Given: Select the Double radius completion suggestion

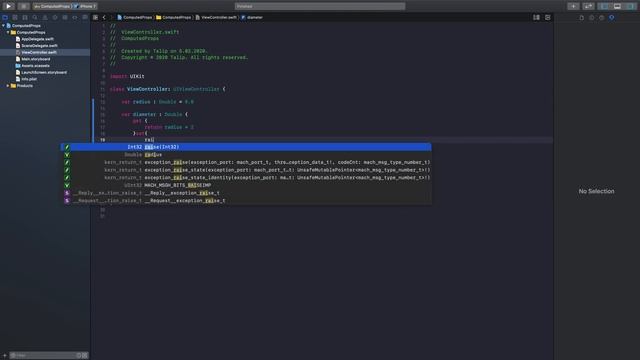Looking at the screenshot, I should point(246,155).
